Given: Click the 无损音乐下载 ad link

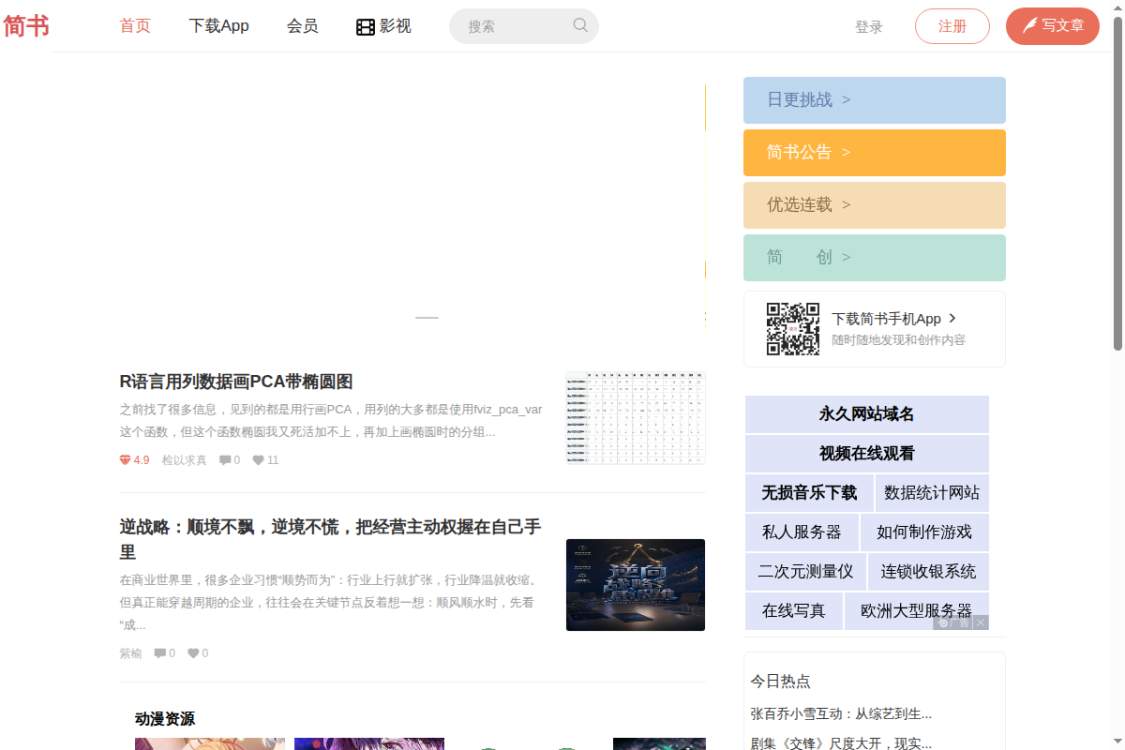Looking at the screenshot, I should point(809,493).
